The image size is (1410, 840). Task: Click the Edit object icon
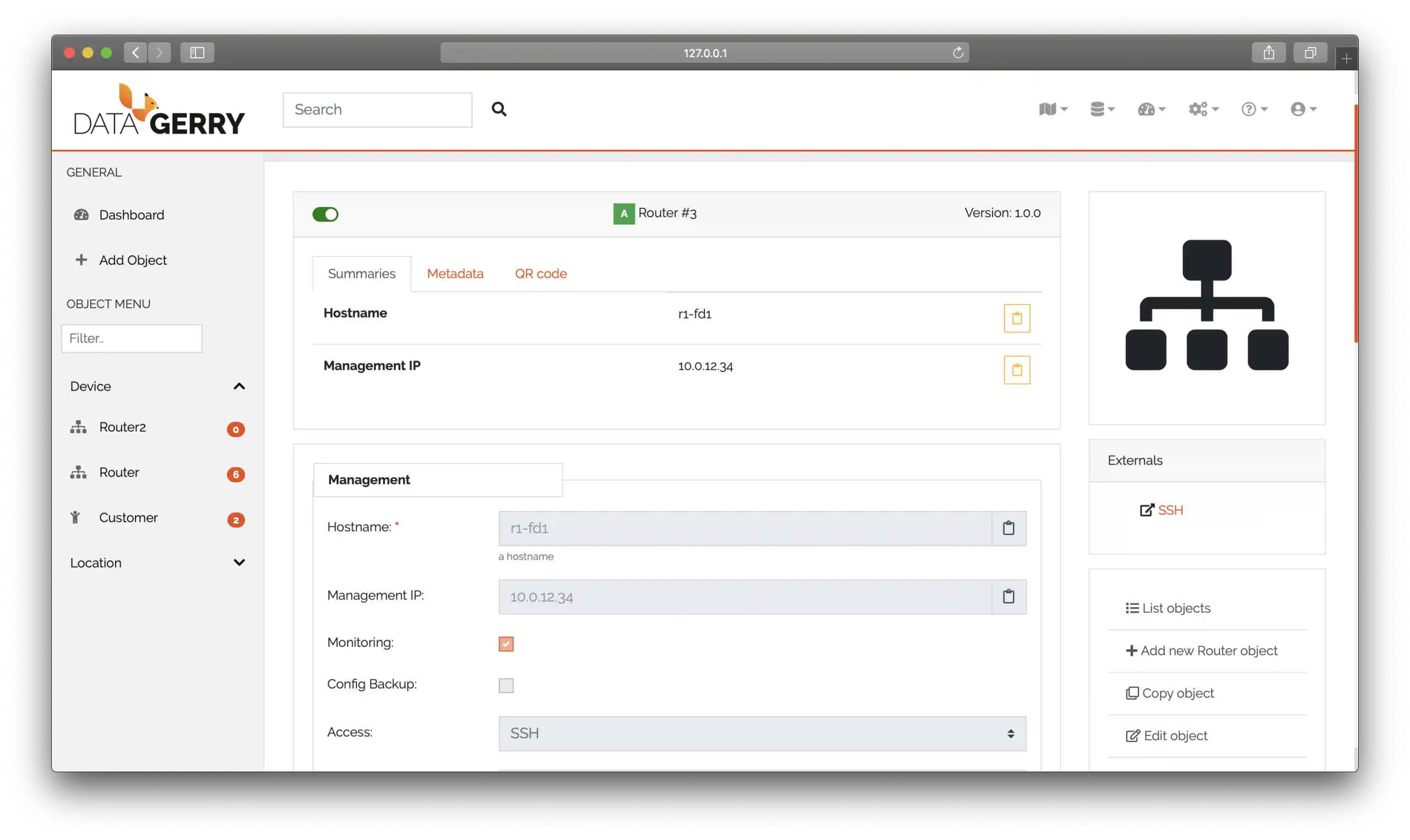(1132, 735)
